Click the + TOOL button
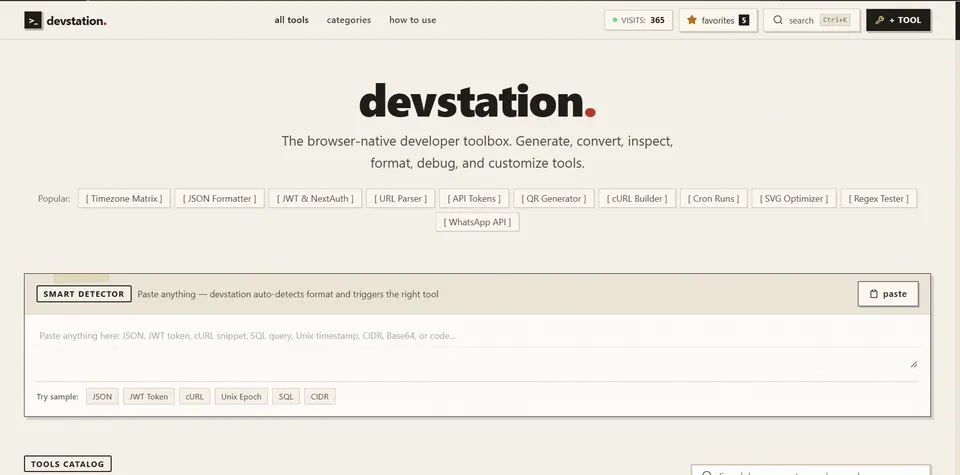 click(x=898, y=20)
